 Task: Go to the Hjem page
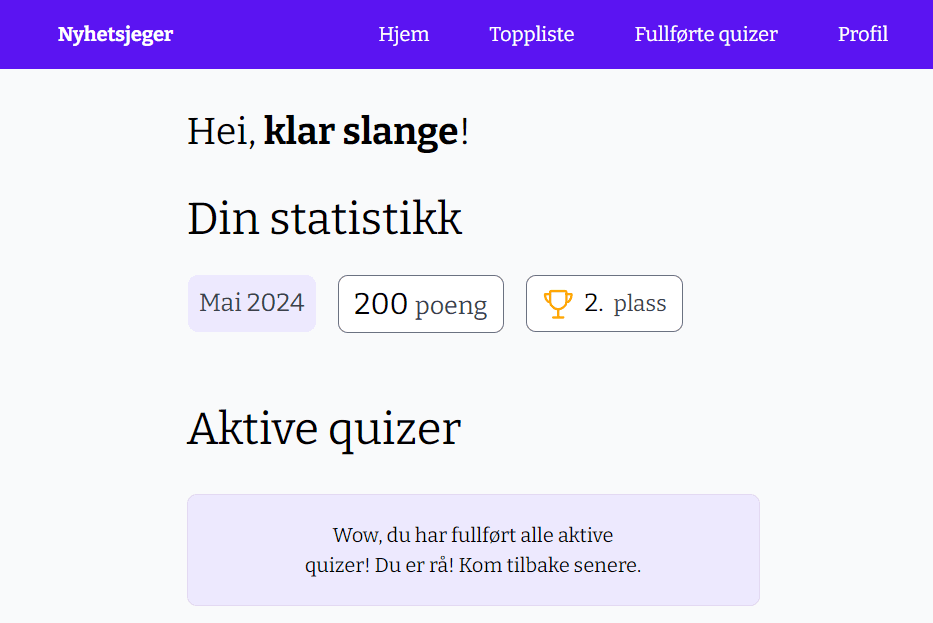pos(404,34)
